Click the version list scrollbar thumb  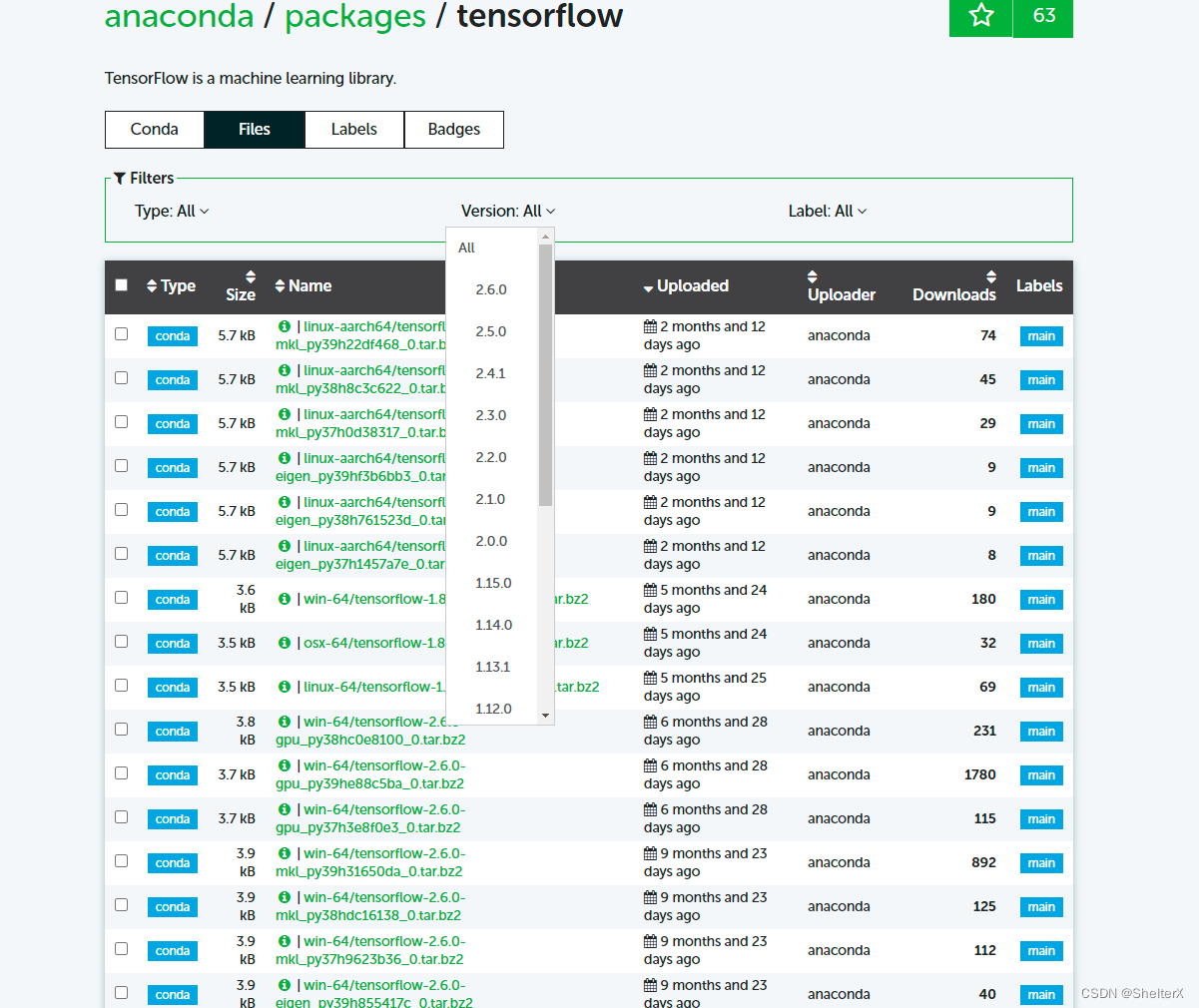click(545, 374)
